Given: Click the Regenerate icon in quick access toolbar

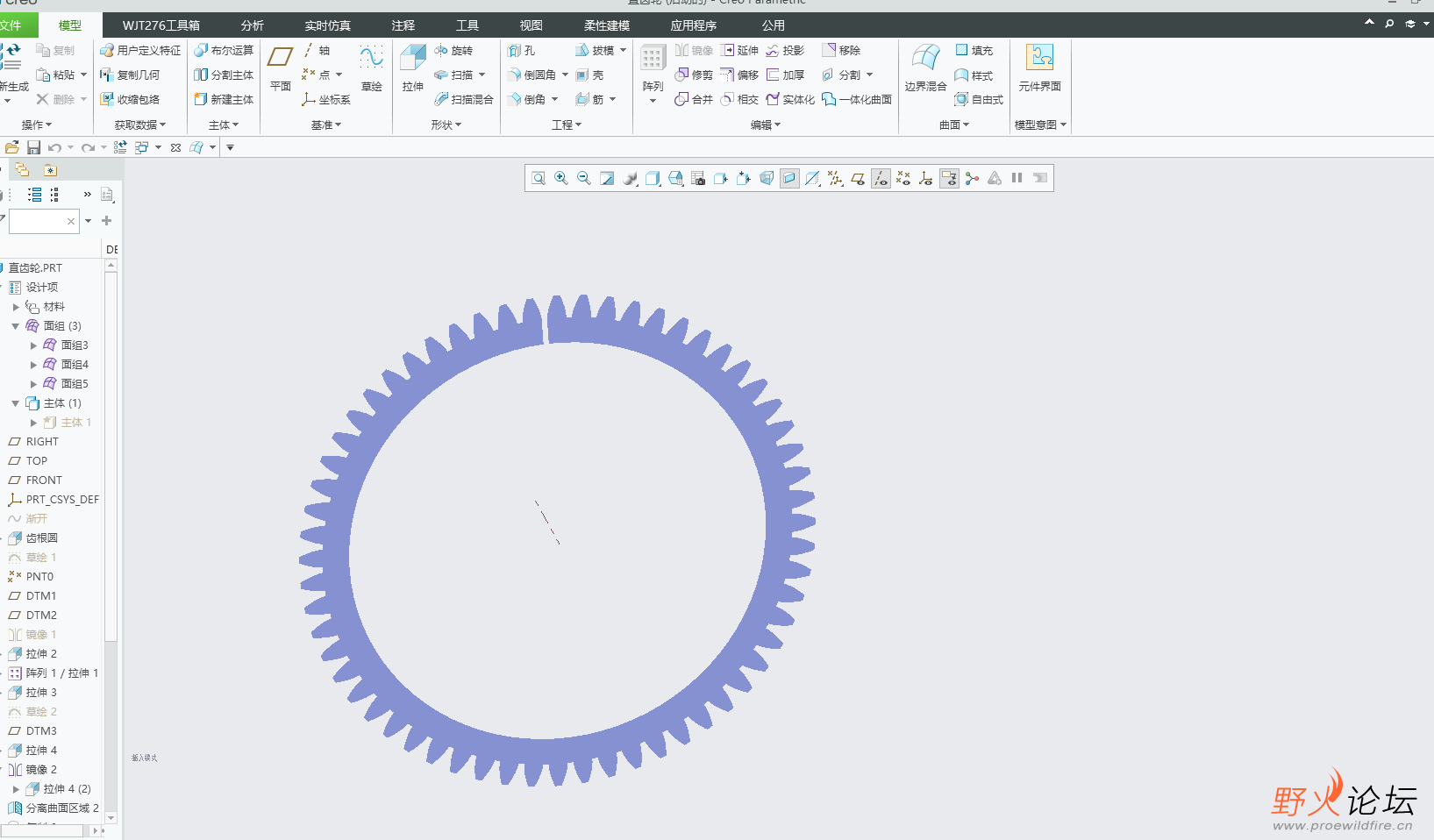Looking at the screenshot, I should point(120,147).
